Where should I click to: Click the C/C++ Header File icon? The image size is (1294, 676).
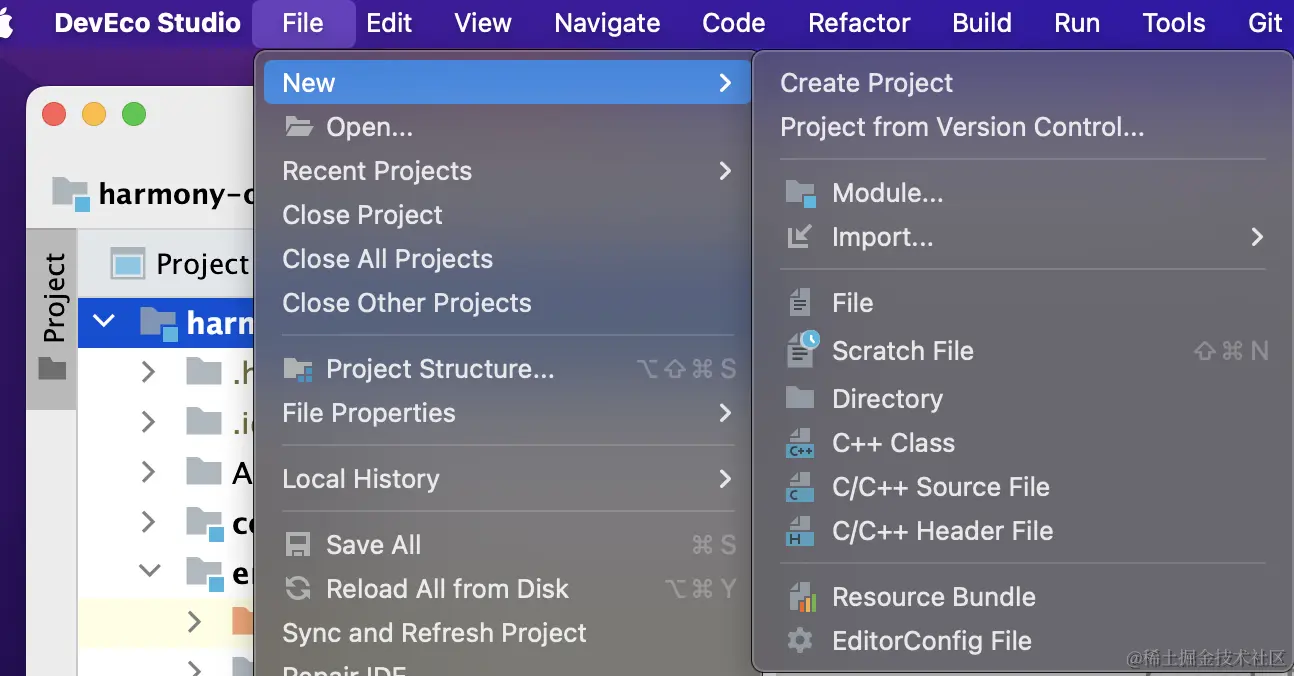click(800, 531)
